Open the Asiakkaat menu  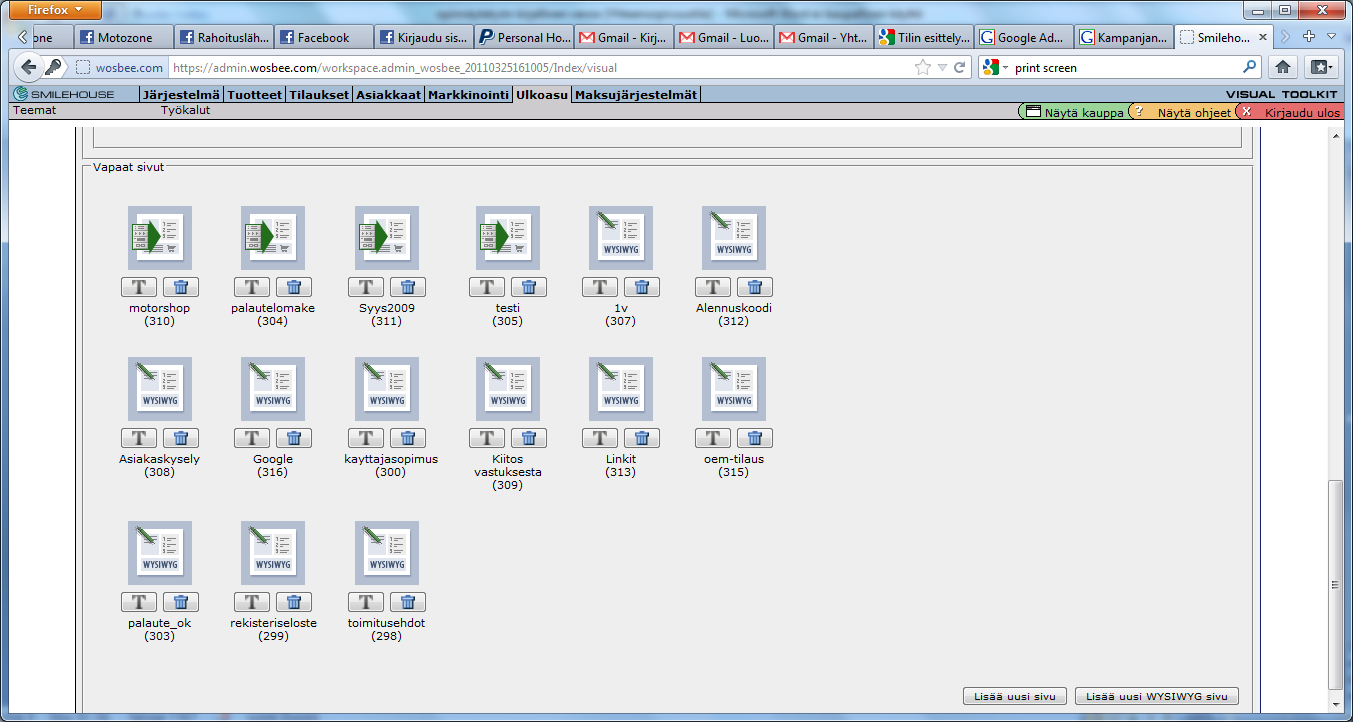tap(389, 95)
